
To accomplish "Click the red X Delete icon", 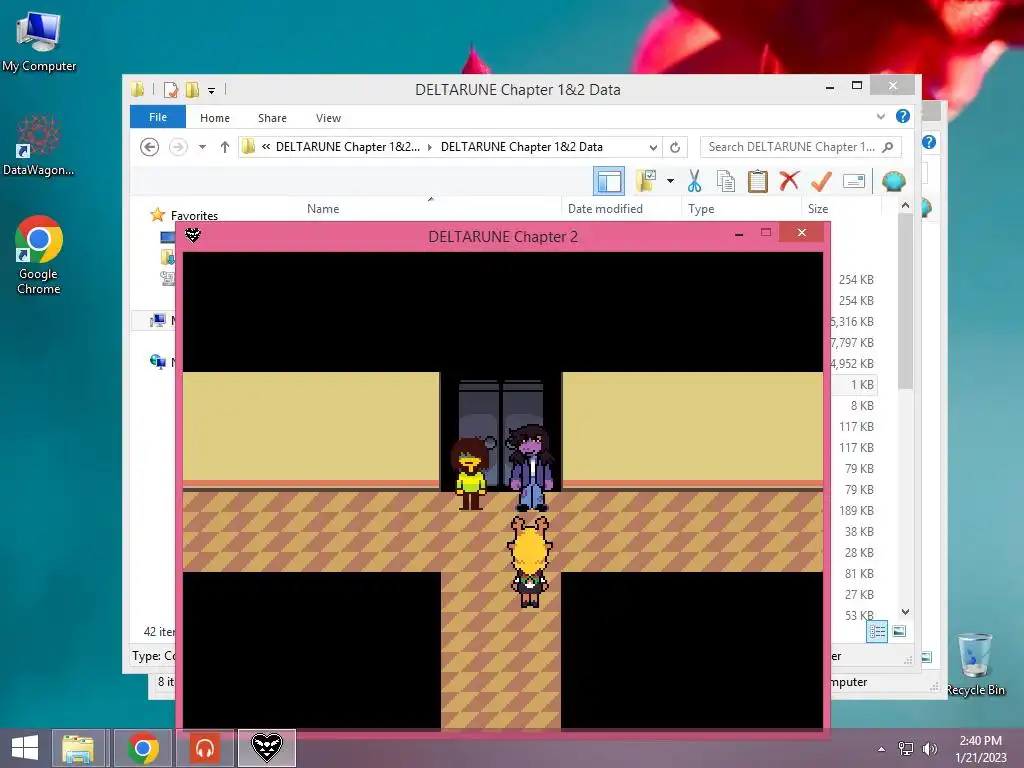I will pyautogui.click(x=789, y=180).
